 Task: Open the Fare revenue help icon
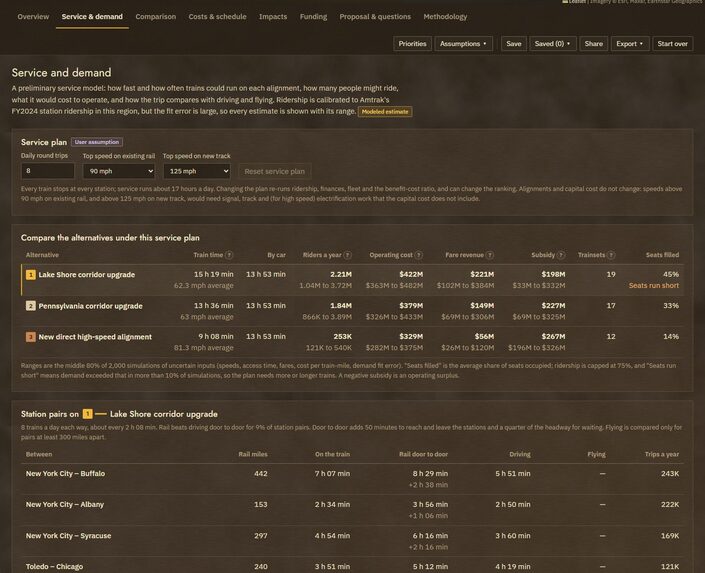[x=490, y=255]
